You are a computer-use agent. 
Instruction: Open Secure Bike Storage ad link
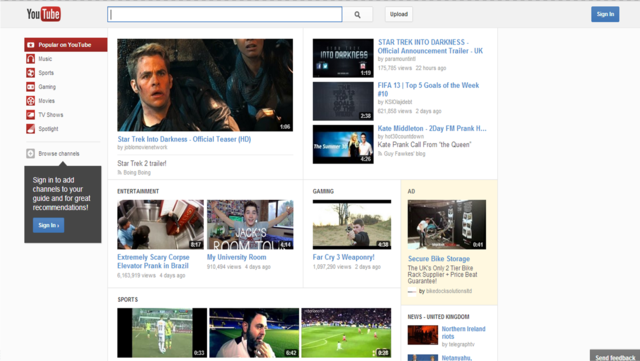point(439,259)
